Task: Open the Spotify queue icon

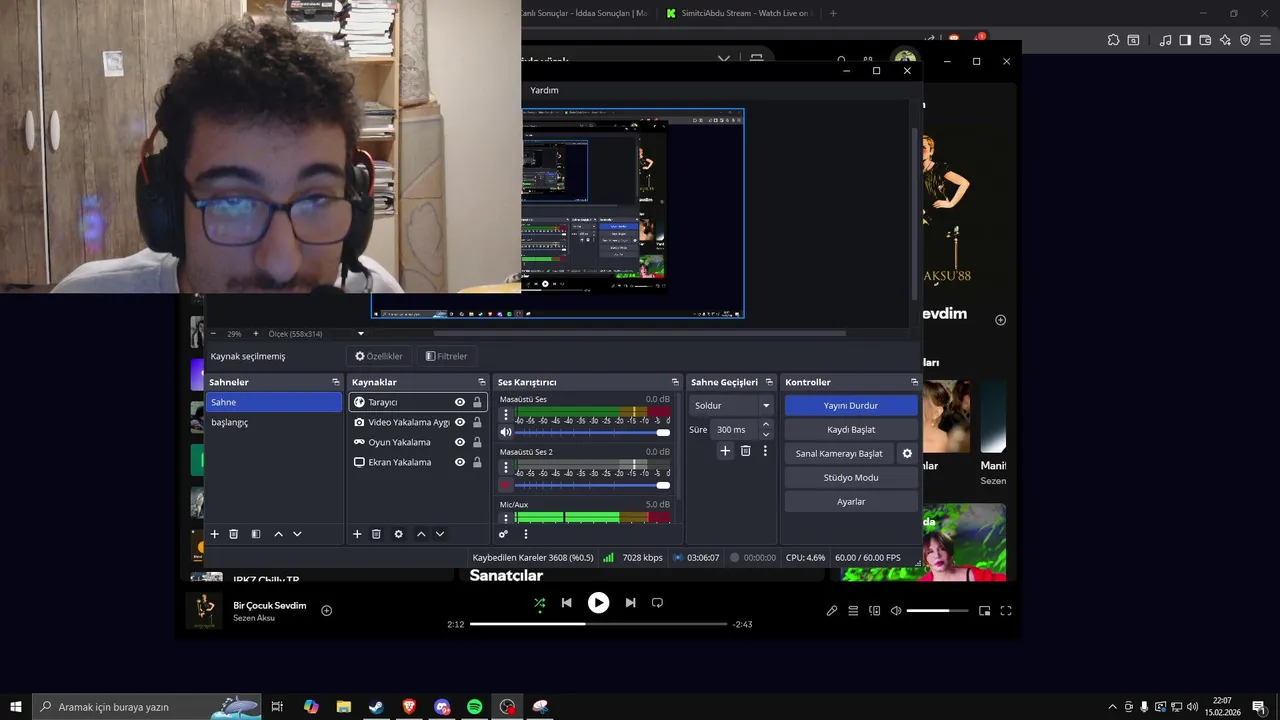Action: 853,611
